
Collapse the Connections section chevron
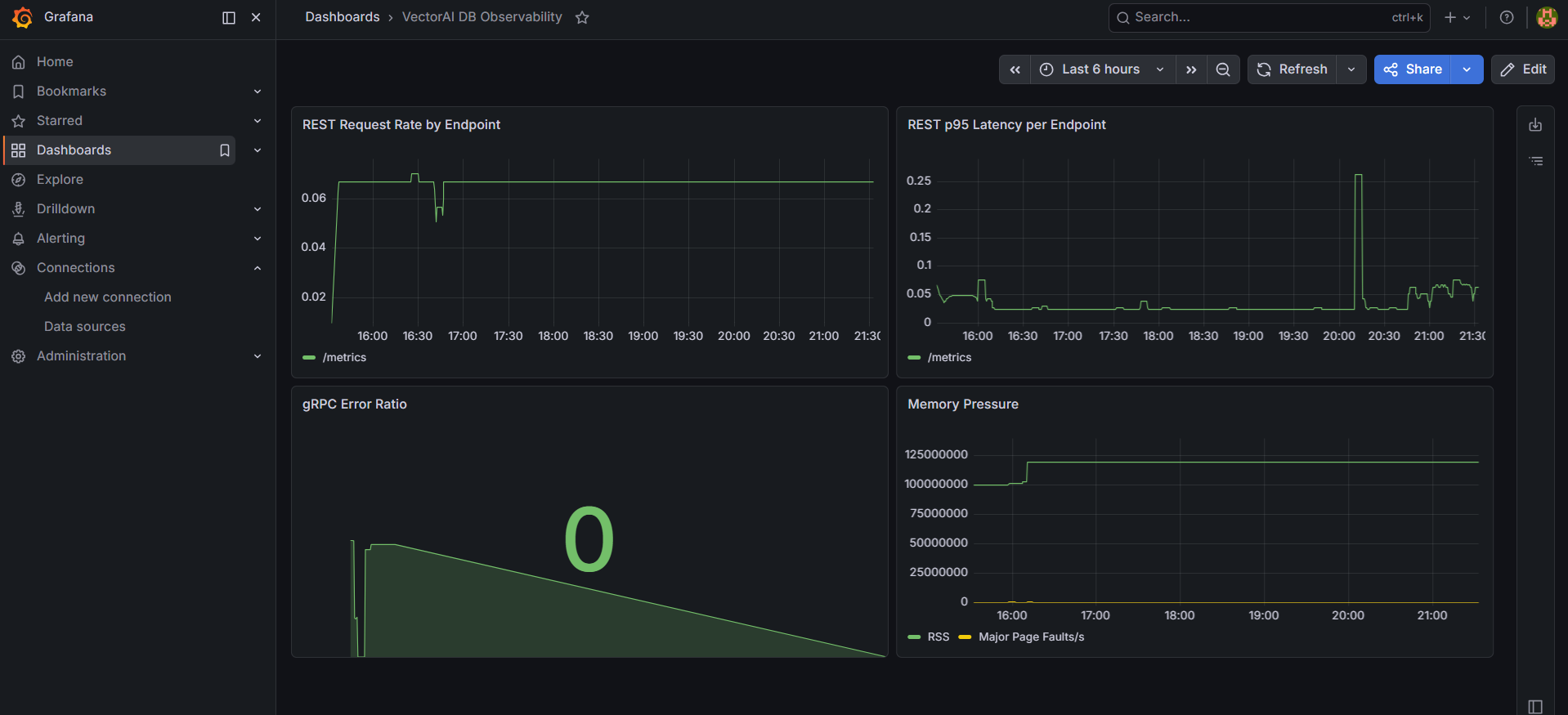point(258,268)
